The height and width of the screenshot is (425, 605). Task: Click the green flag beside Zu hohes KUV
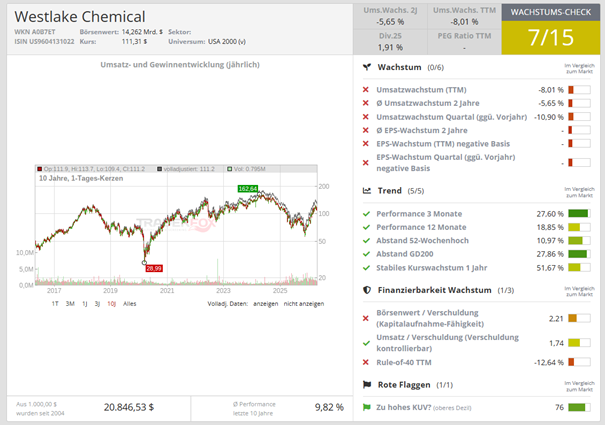point(367,407)
